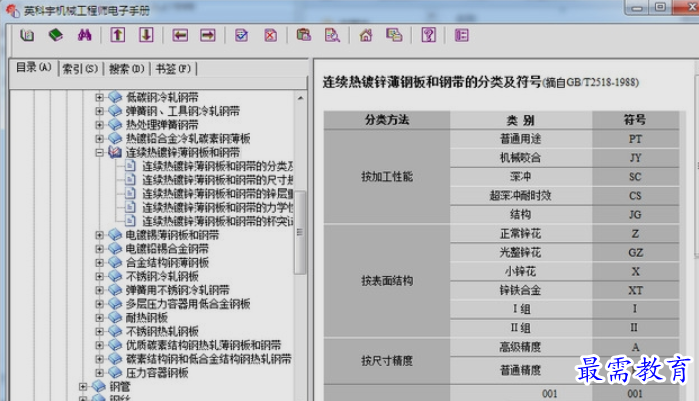The image size is (699, 401).
Task: Click the 符号 table header
Action: 635,120
